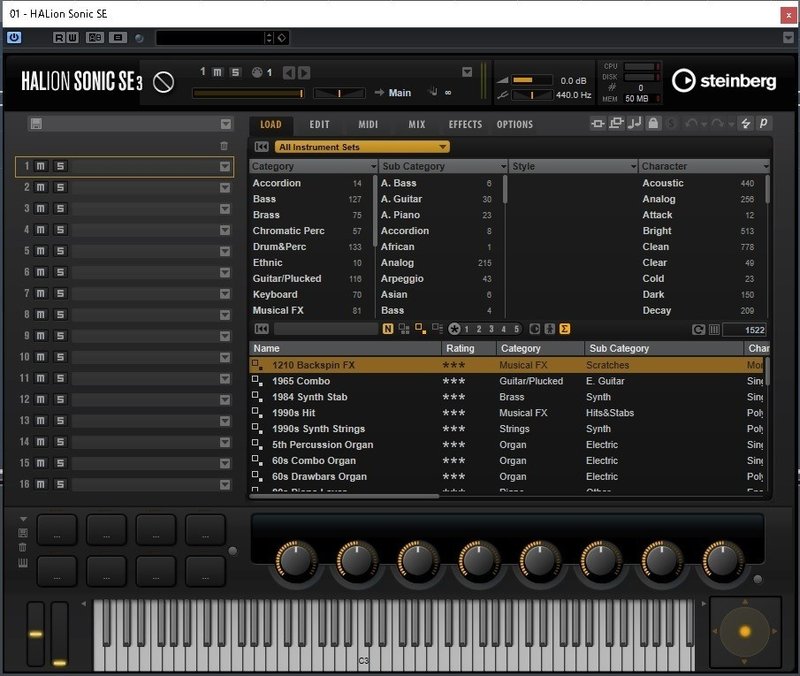
Task: Open the Sub Category column dropdown
Action: [503, 166]
